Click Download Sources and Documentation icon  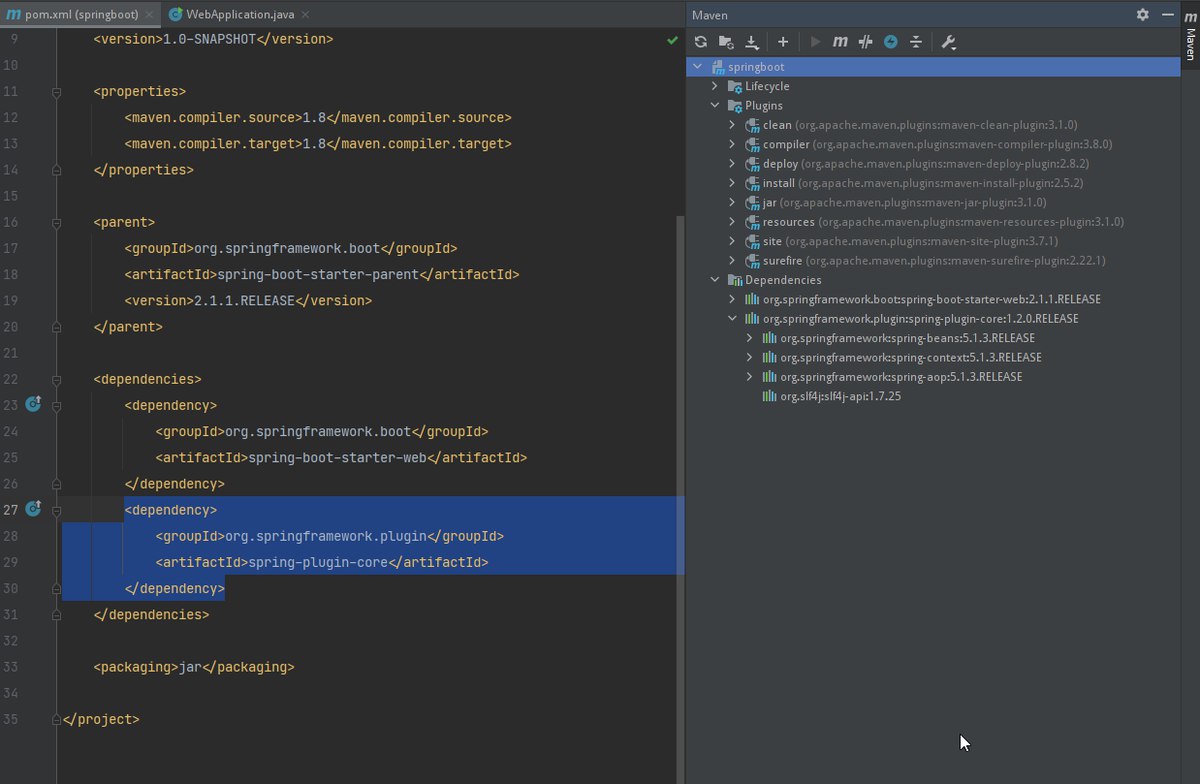tap(752, 42)
